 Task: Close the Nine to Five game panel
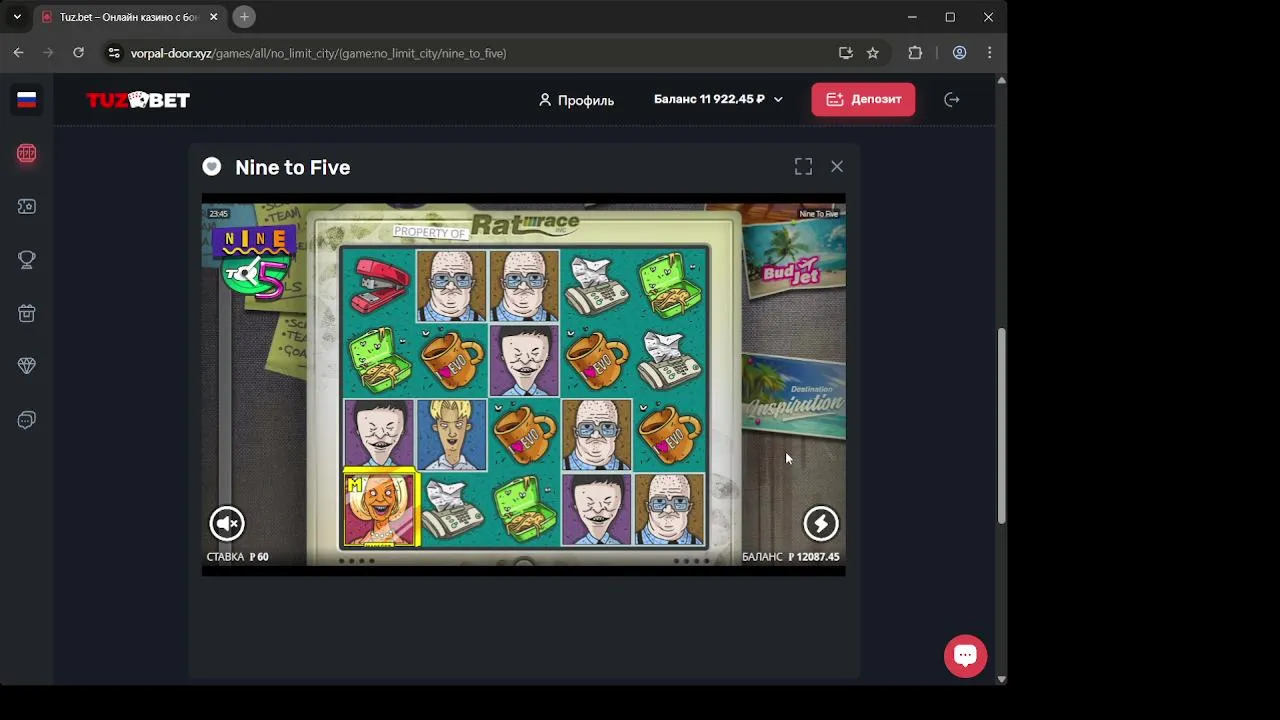pos(837,167)
